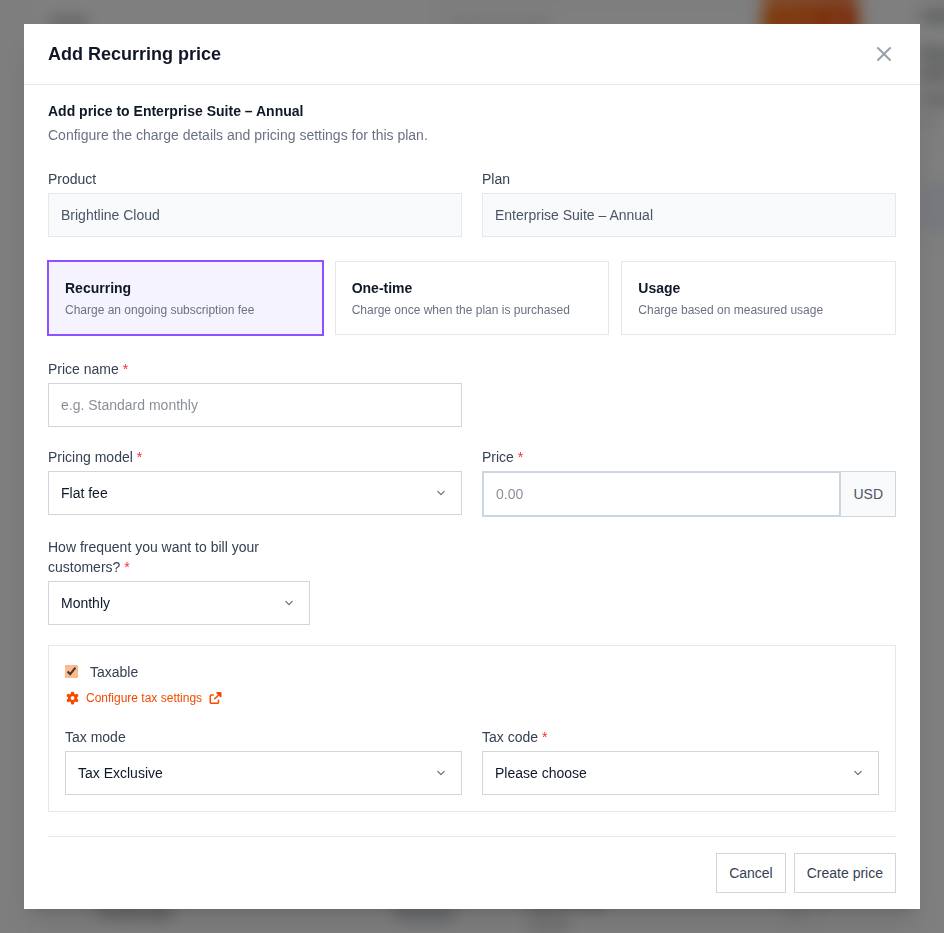Click the gear icon beside Configure tax settings
The height and width of the screenshot is (933, 944).
pos(72,698)
